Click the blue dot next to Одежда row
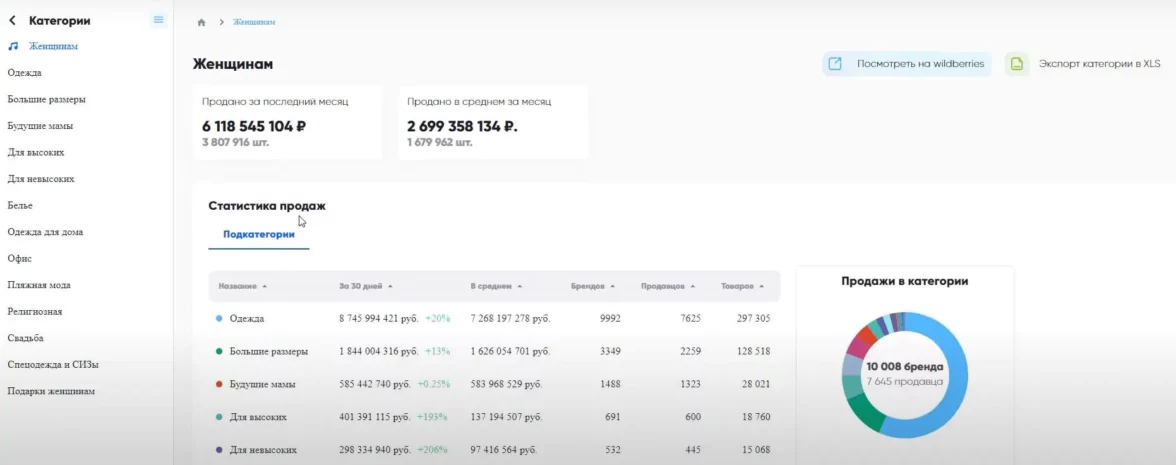1176x465 pixels. click(219, 318)
